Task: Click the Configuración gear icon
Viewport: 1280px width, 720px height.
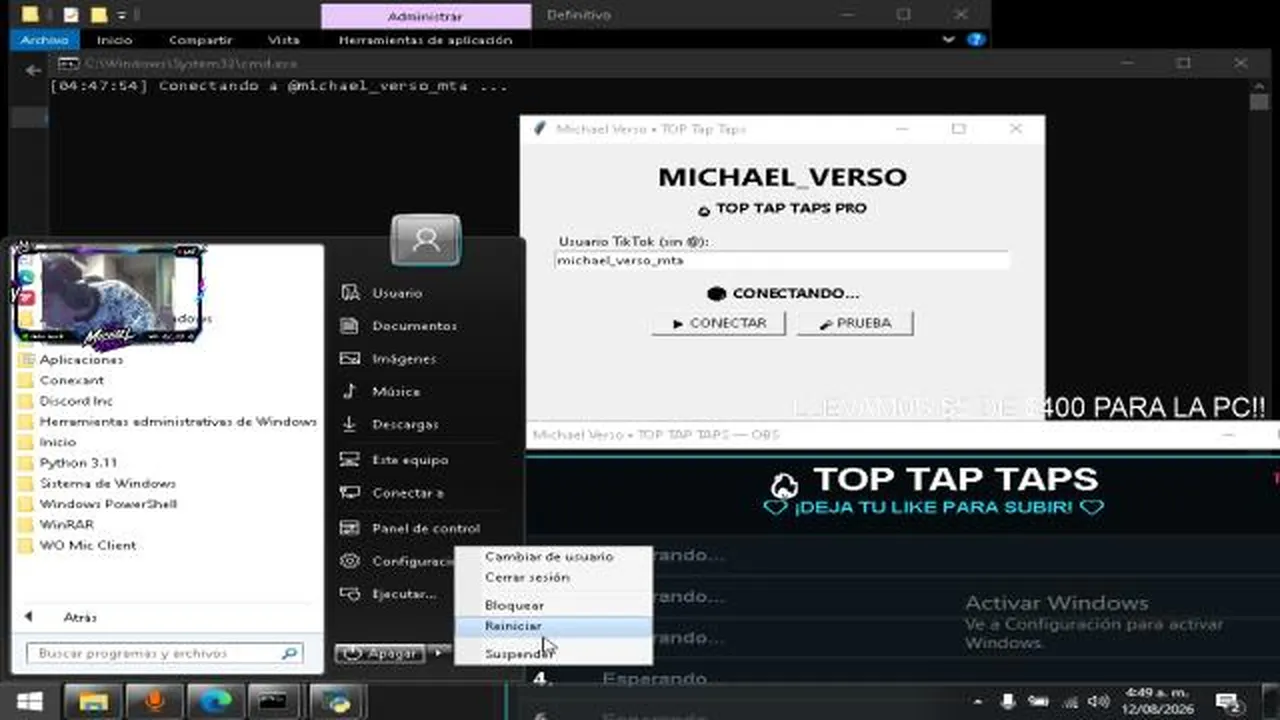Action: (350, 561)
